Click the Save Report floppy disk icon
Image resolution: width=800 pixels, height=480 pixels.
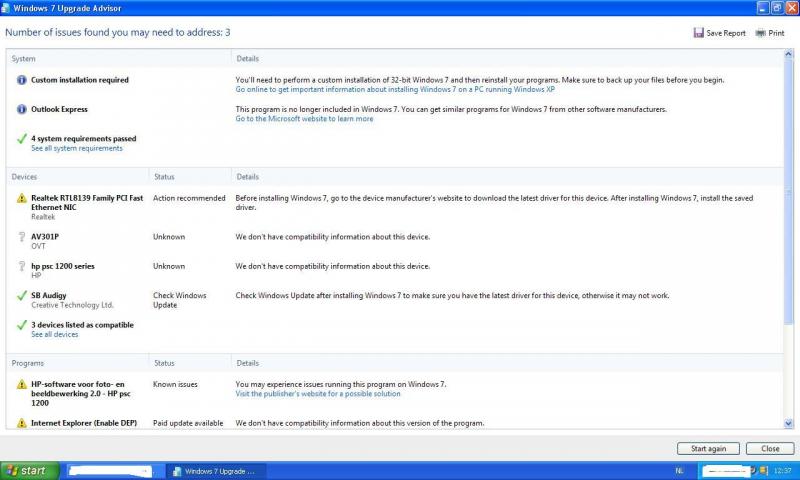pyautogui.click(x=698, y=33)
